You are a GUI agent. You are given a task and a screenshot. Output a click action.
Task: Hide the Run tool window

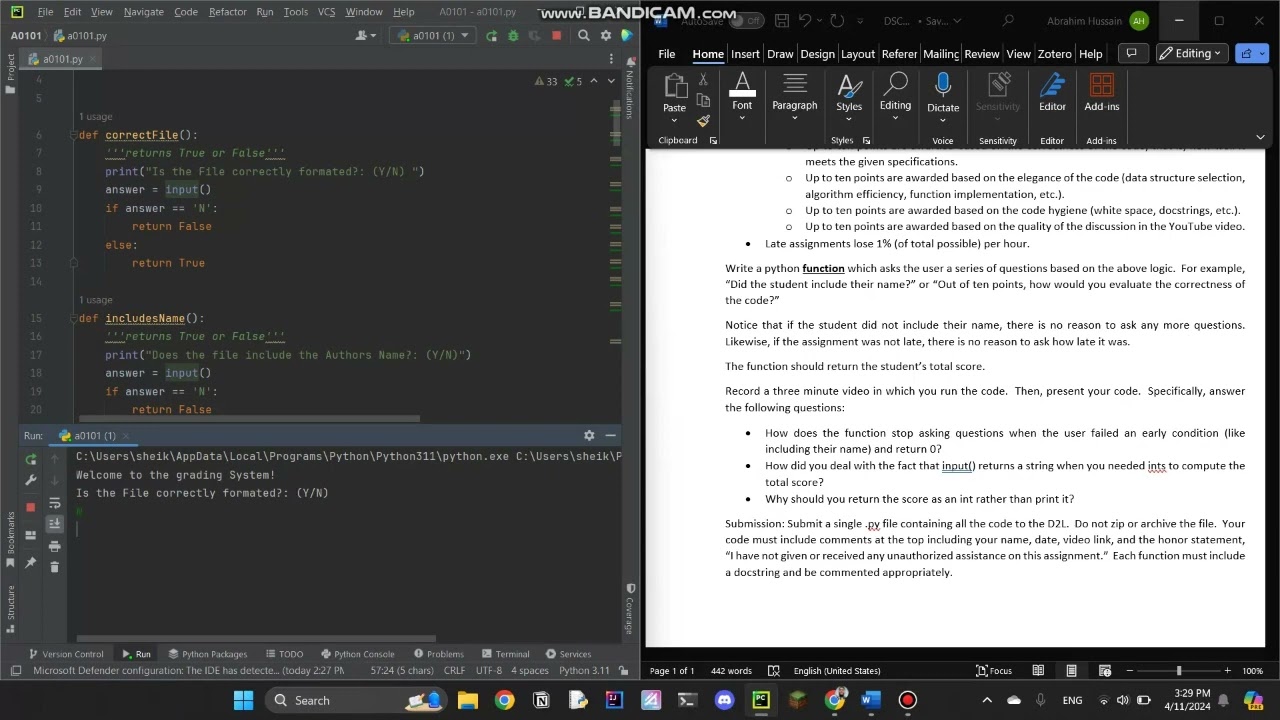(x=610, y=436)
